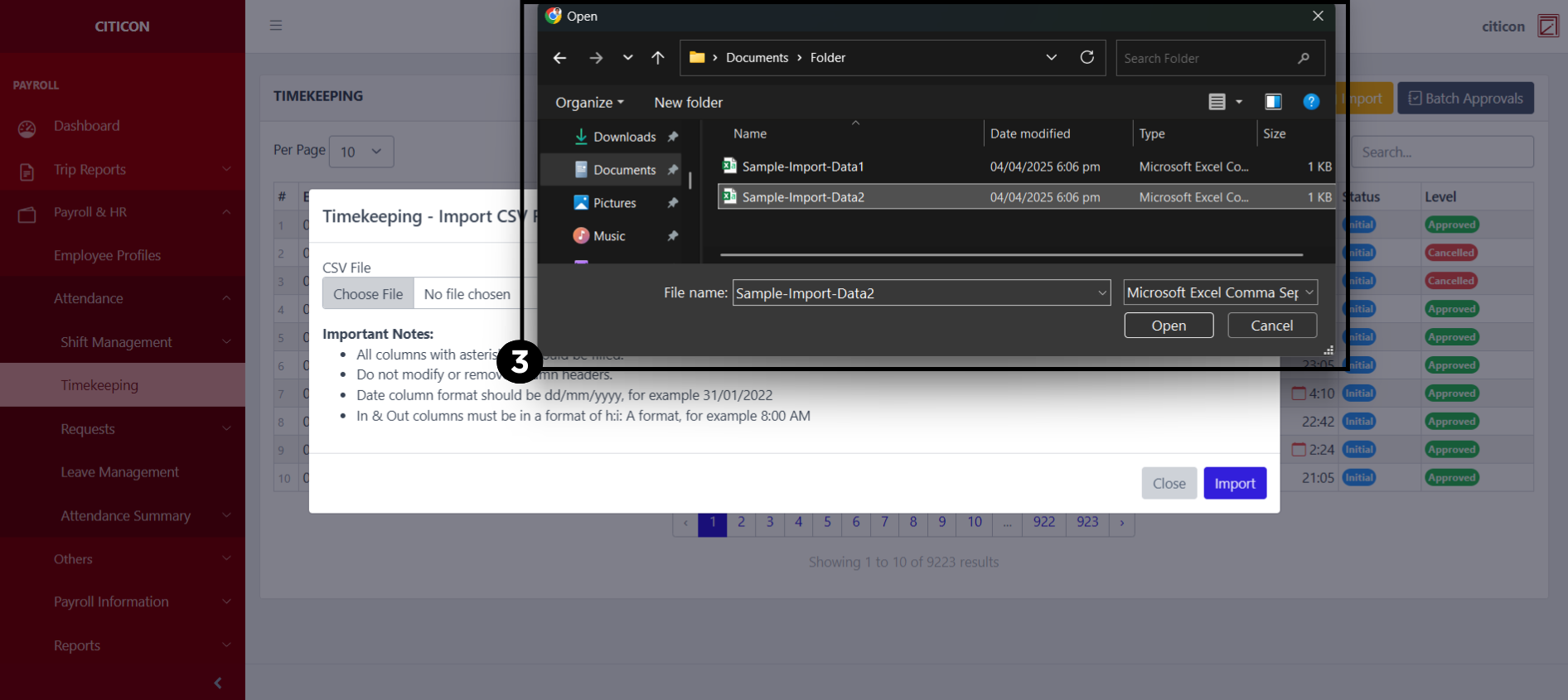The image size is (1568, 700).
Task: Expand Requests submenu
Action: pos(123,429)
